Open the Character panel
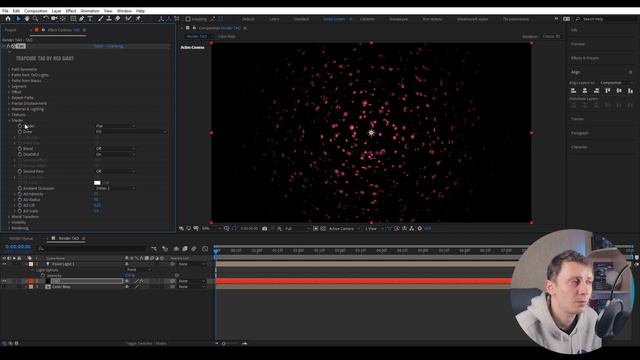Screen dimensions: 640x360 pyautogui.click(x=579, y=147)
